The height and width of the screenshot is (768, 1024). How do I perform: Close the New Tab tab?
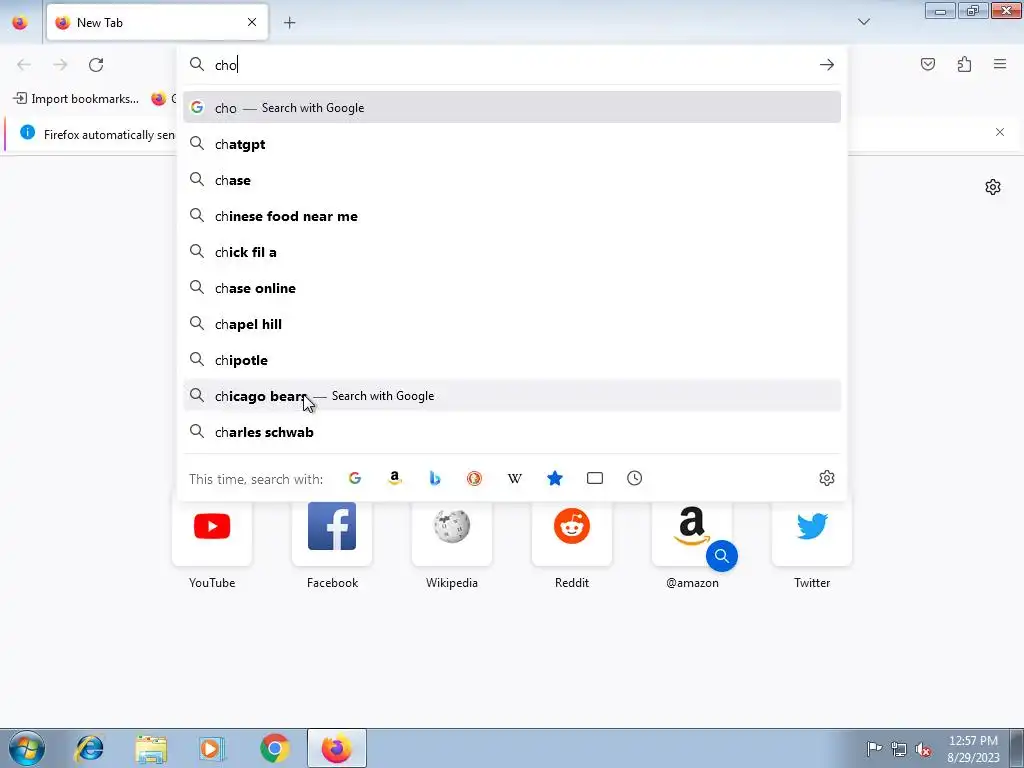tap(251, 22)
